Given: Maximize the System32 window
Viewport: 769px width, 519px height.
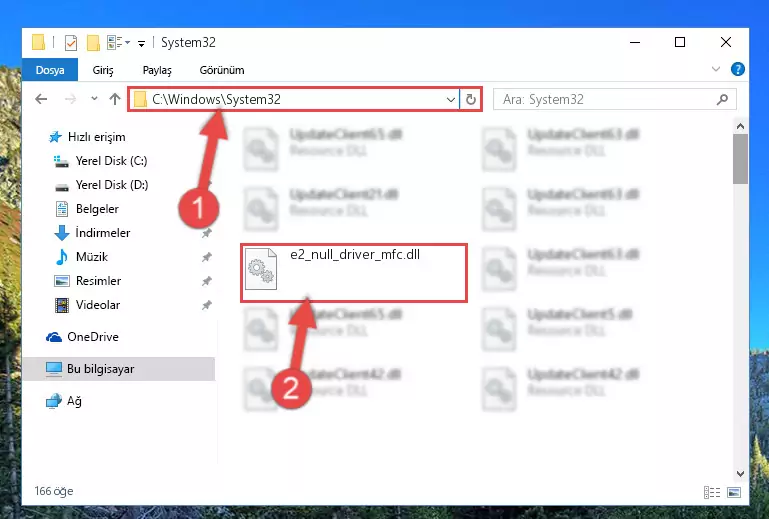Looking at the screenshot, I should tap(680, 43).
